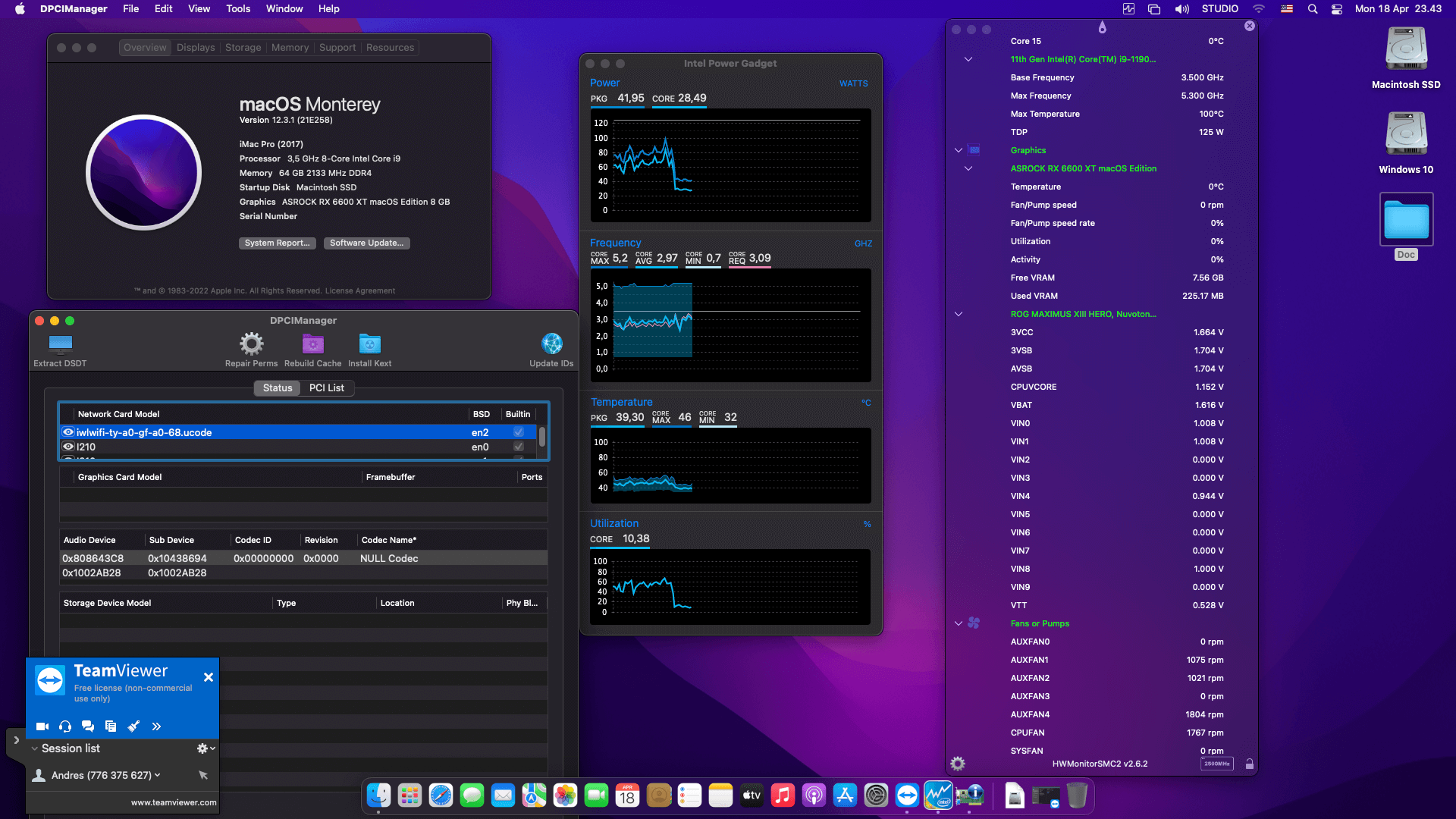This screenshot has height=819, width=1456.
Task: Open www.teamviewer.com link
Action: pyautogui.click(x=174, y=802)
